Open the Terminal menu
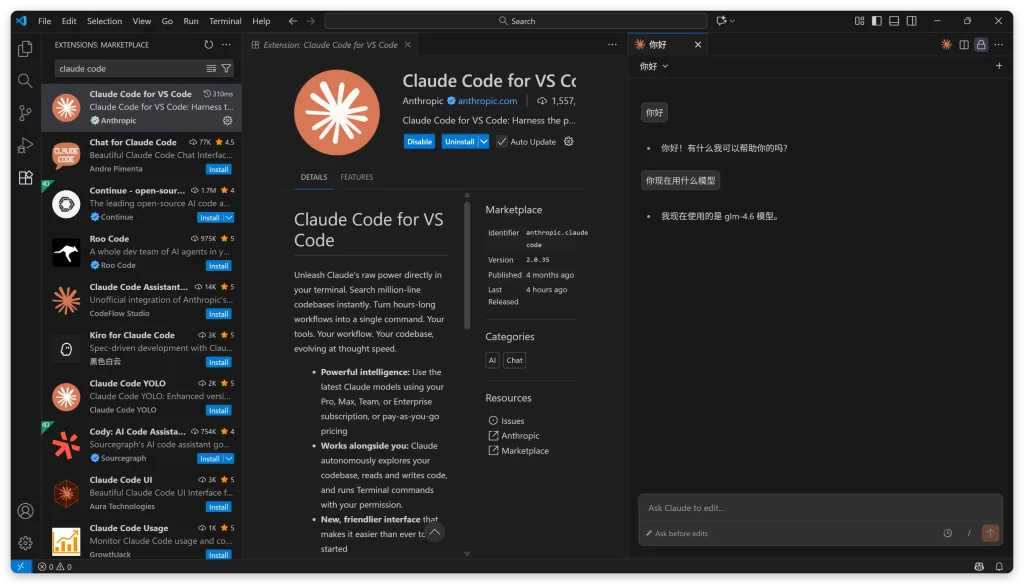Viewport: 1024px width, 584px height. [225, 21]
